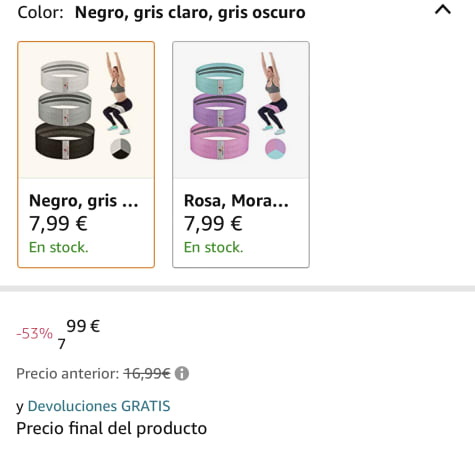Click the info icon beside Precio anterior
This screenshot has width=475, height=457.
(182, 373)
